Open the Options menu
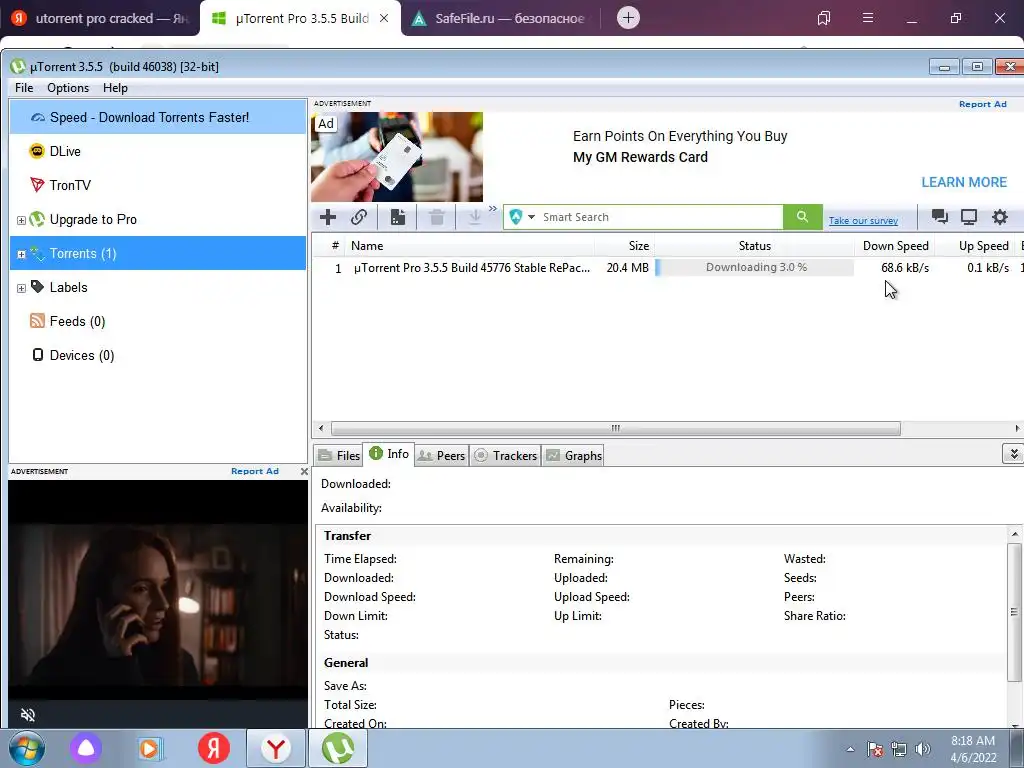Viewport: 1024px width, 768px height. point(68,88)
